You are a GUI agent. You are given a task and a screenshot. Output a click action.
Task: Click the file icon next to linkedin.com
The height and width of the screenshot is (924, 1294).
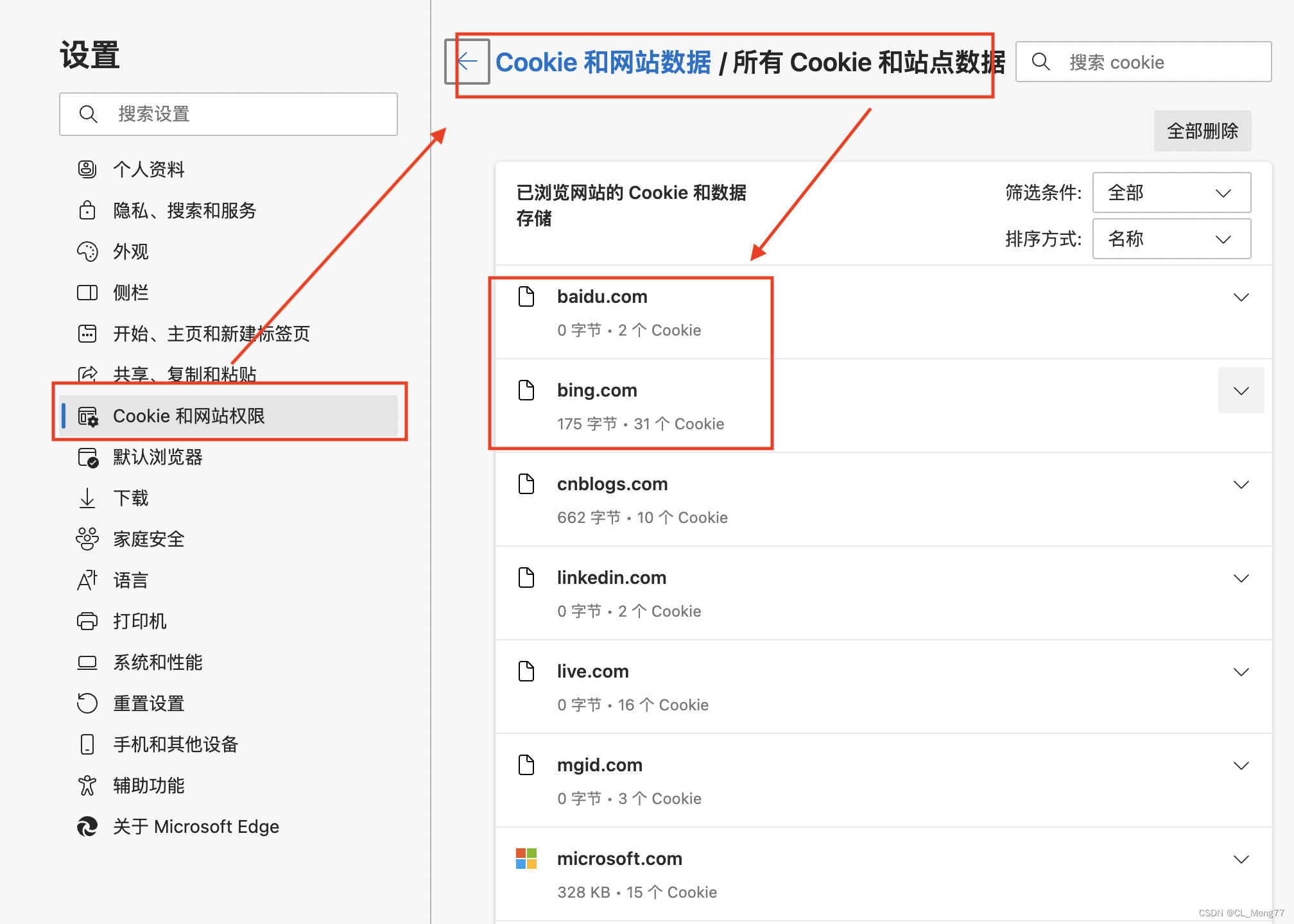tap(526, 577)
